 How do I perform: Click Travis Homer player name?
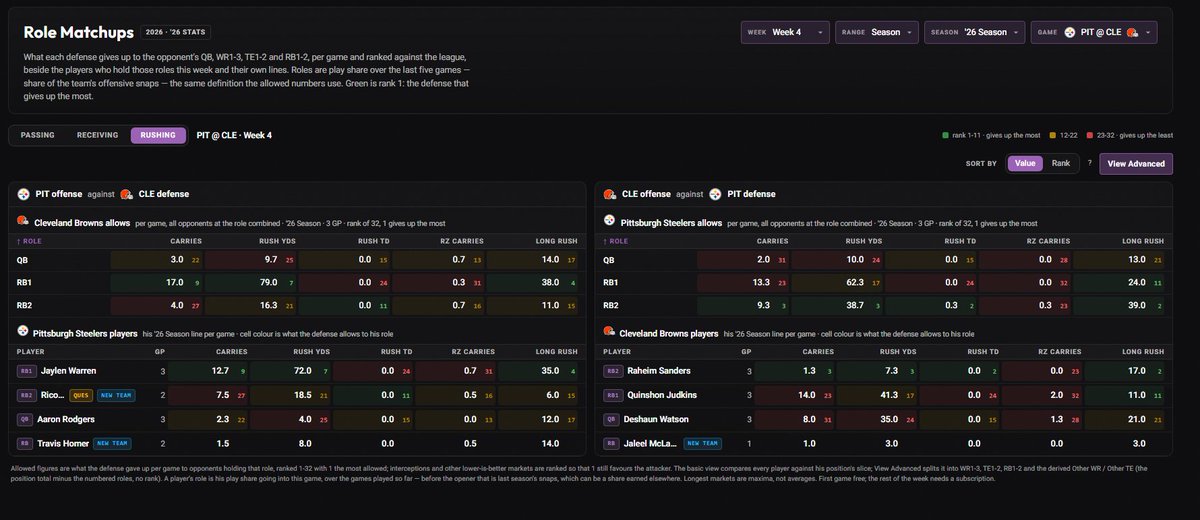pyautogui.click(x=65, y=442)
